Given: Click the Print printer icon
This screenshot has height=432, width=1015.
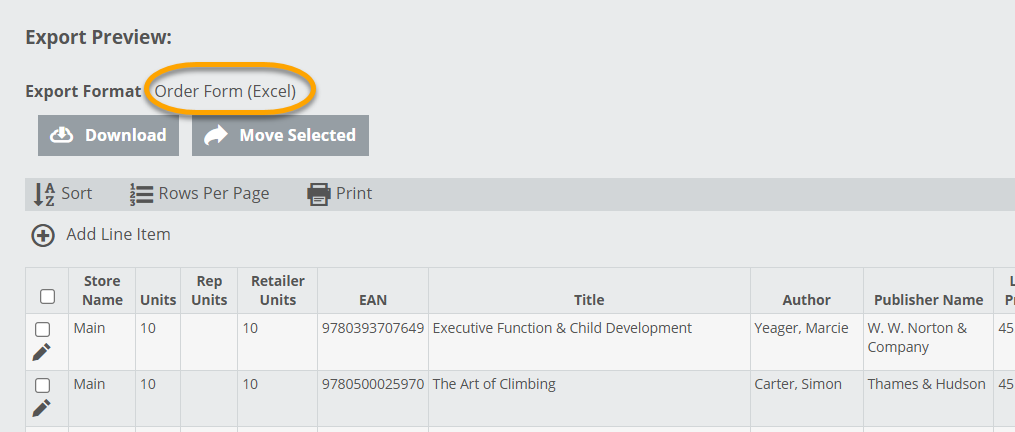Looking at the screenshot, I should click(318, 194).
